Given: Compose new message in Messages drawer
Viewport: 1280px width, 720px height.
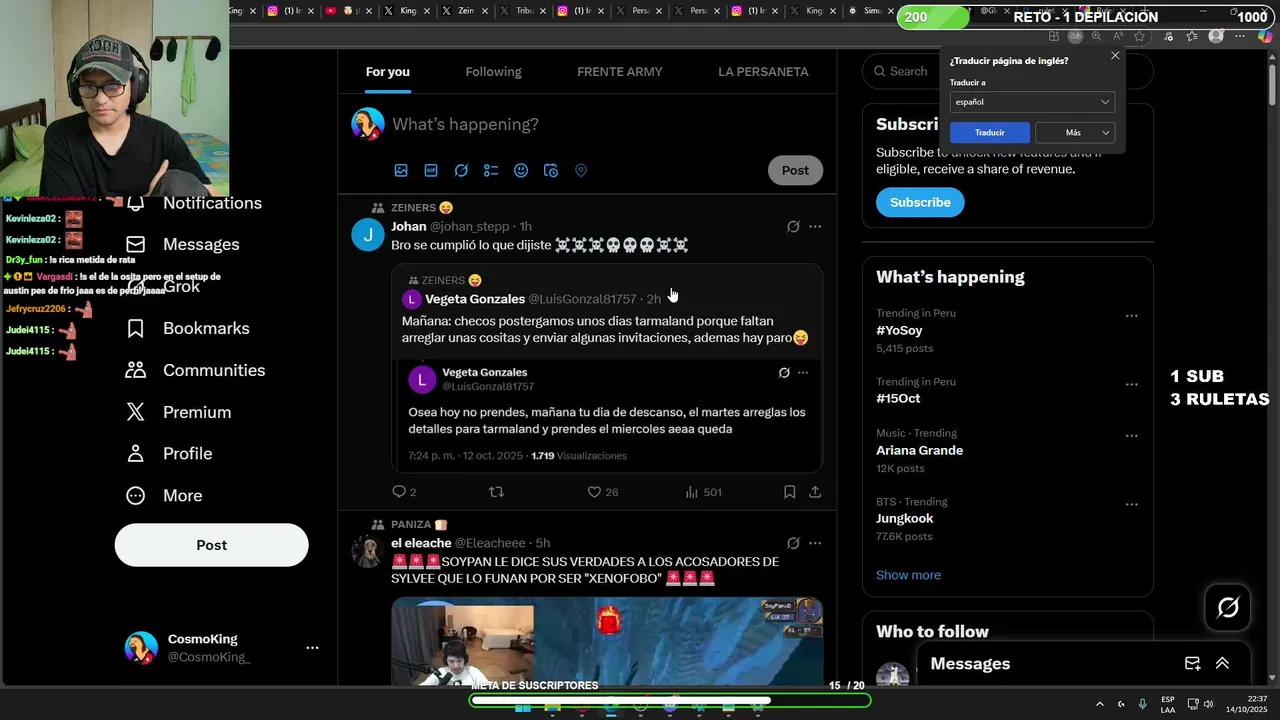Looking at the screenshot, I should [x=1192, y=664].
